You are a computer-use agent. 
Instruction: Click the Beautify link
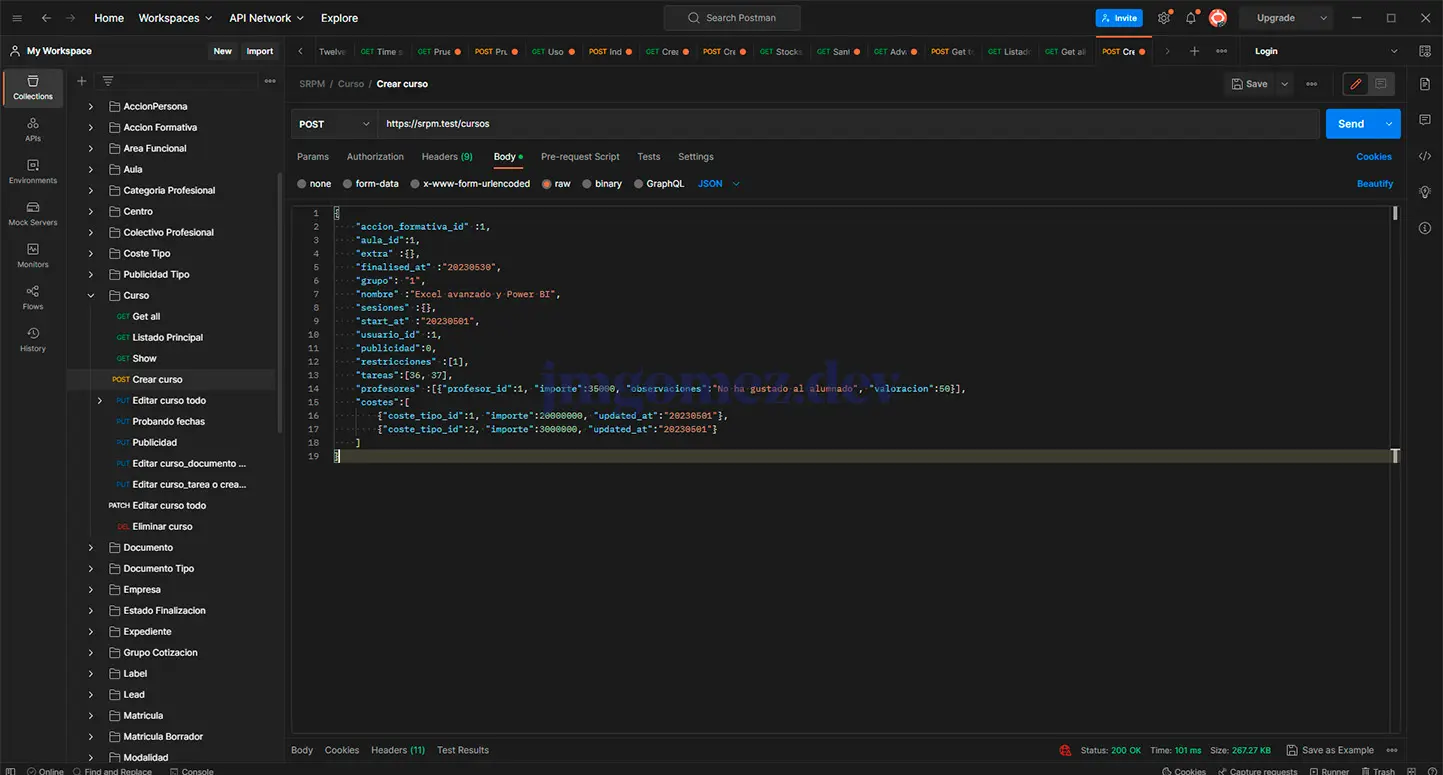[1374, 184]
